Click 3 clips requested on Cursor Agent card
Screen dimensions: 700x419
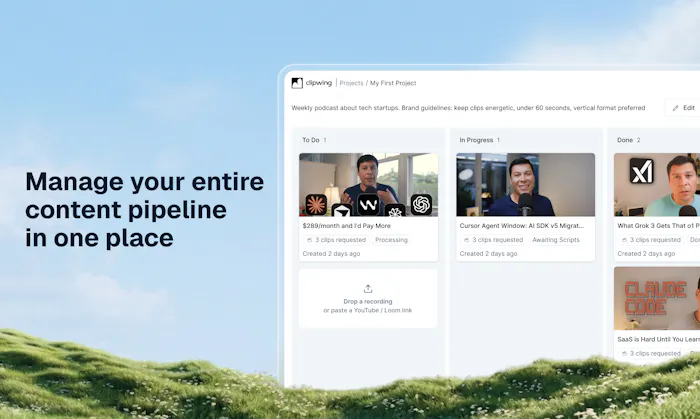tap(493, 240)
